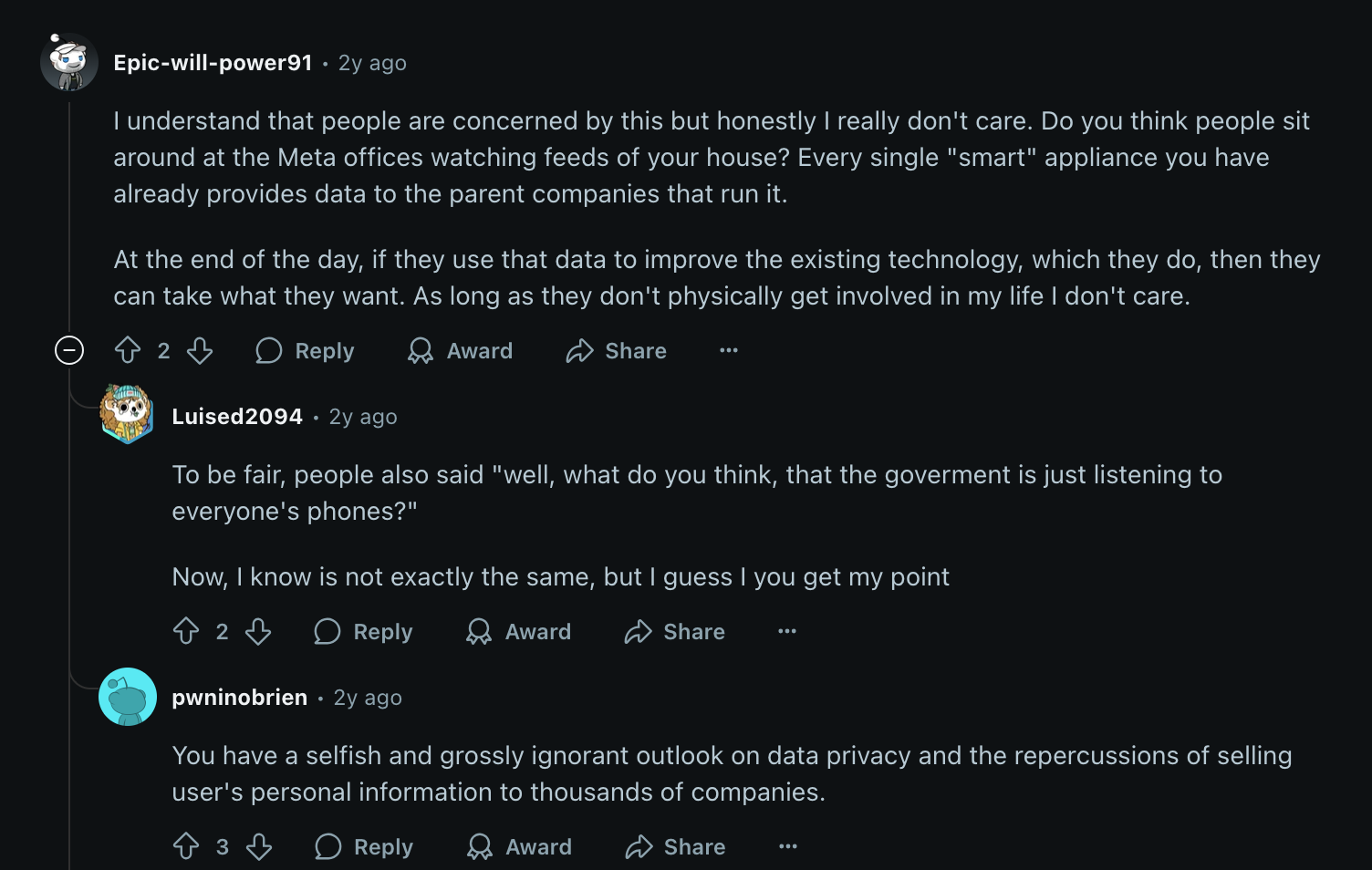
Task: Share pwninobrien's comment
Action: tap(676, 846)
